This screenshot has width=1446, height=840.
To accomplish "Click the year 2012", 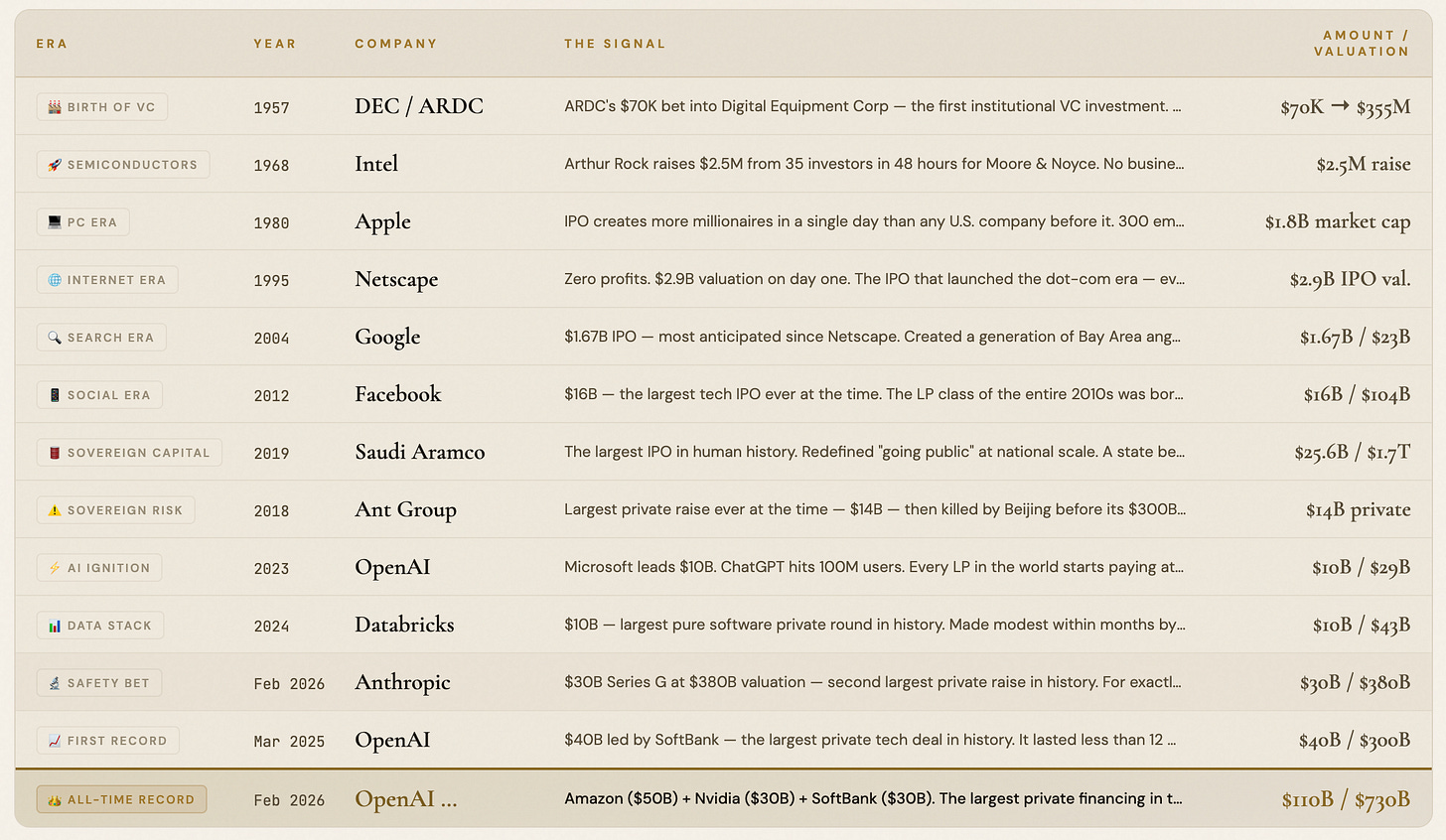I will tap(271, 395).
